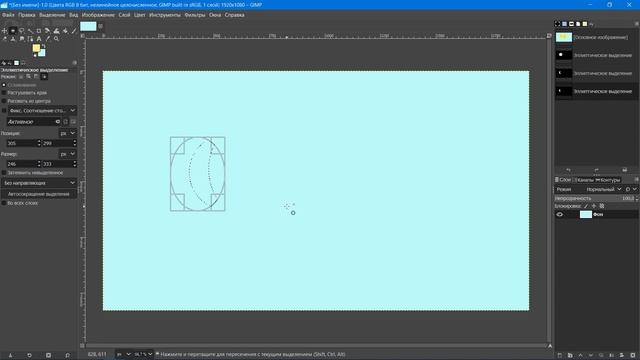Viewport: 640px width, 360px height.
Task: Select the Paintbrush tool
Action: pyautogui.click(x=74, y=31)
